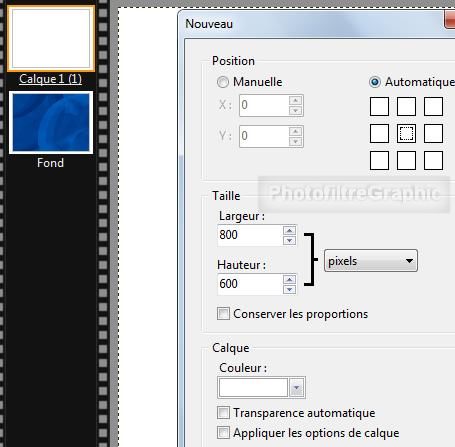Select the top-center automatic position square
Screen dimensions: 455x447
(x=406, y=106)
